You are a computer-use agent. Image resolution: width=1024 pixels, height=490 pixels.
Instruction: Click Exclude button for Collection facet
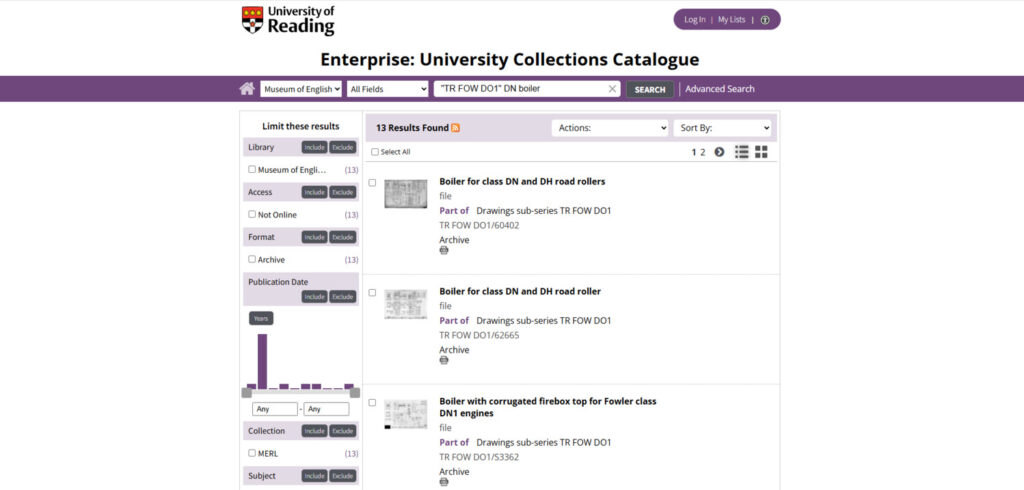(x=343, y=431)
